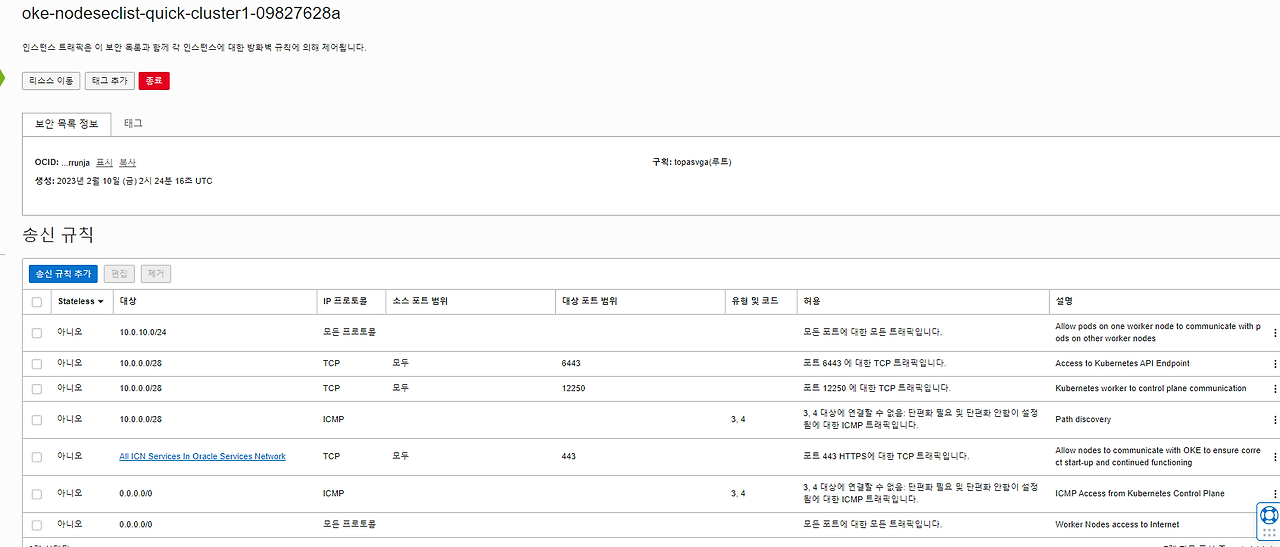The height and width of the screenshot is (547, 1280).
Task: Switch to the 태그 tab
Action: (133, 123)
